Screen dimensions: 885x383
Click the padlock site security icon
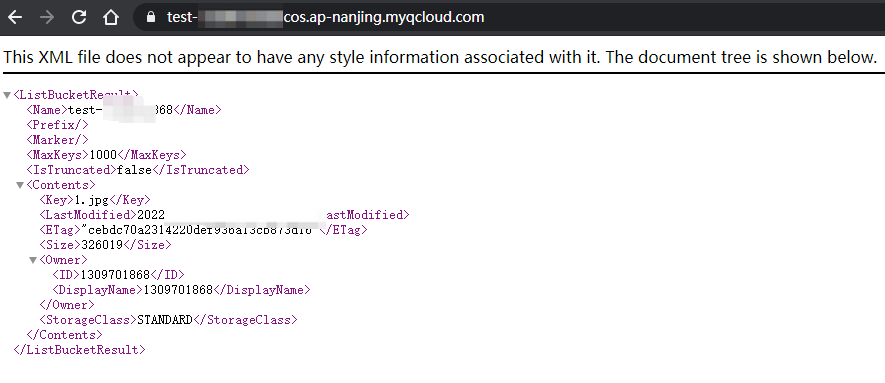(150, 17)
